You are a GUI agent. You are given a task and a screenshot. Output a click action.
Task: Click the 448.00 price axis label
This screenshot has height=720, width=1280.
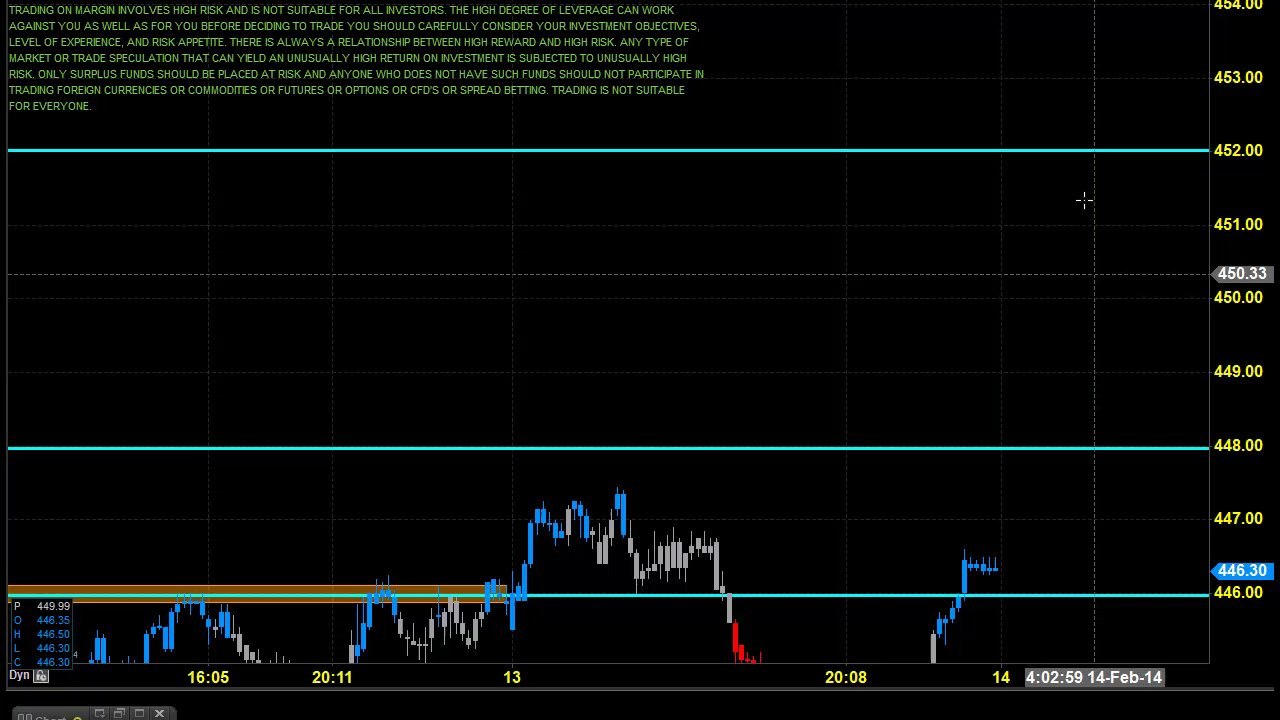1238,445
